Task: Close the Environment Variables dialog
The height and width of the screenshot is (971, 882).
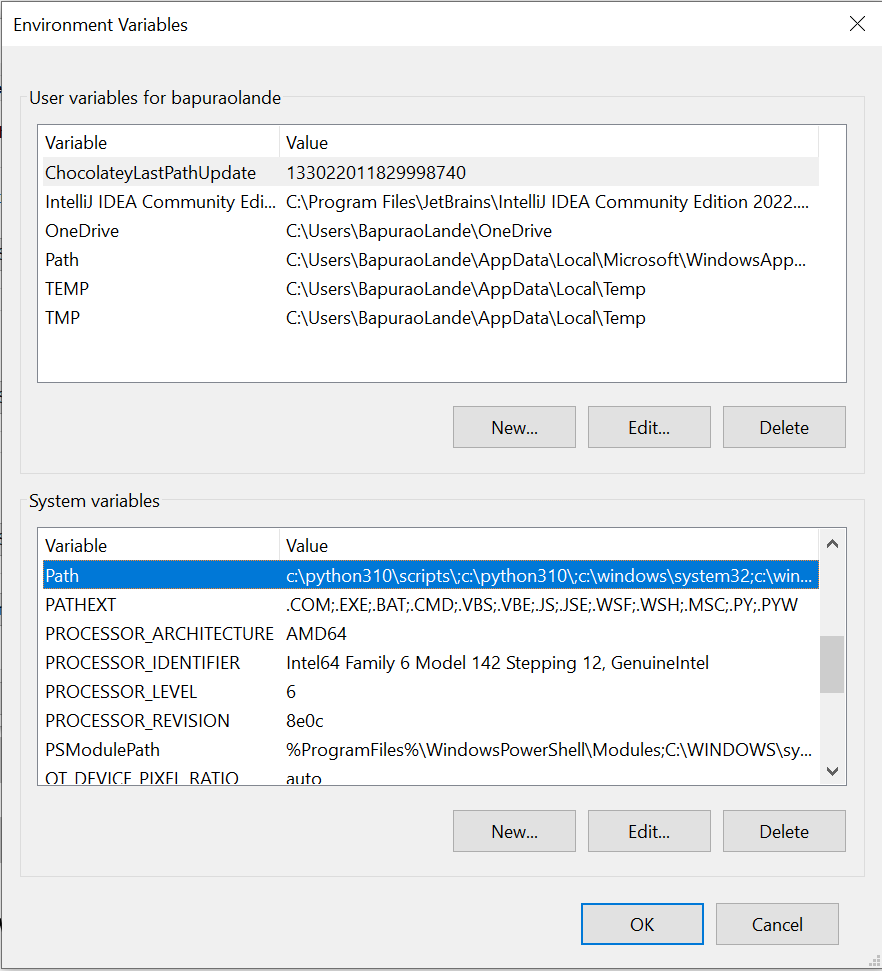Action: [x=857, y=24]
